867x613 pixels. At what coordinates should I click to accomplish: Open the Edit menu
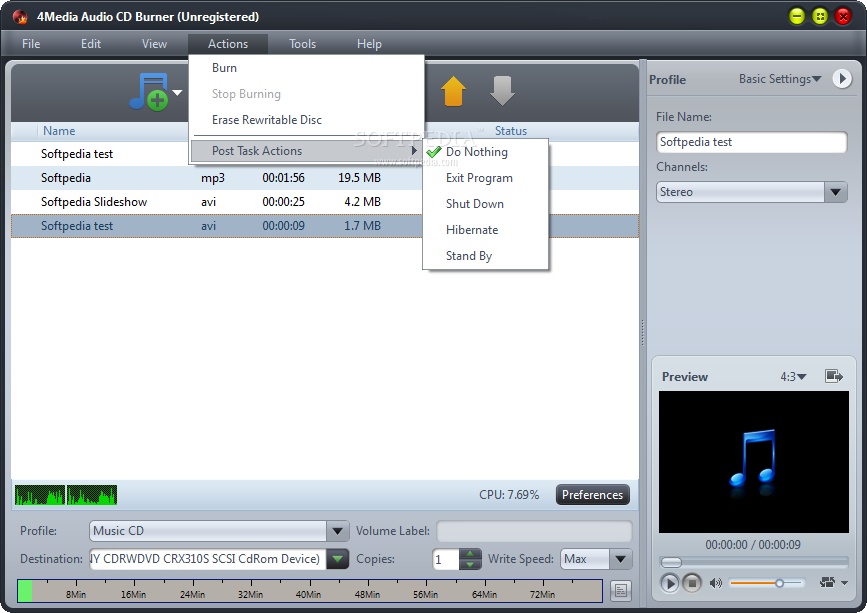(x=91, y=44)
